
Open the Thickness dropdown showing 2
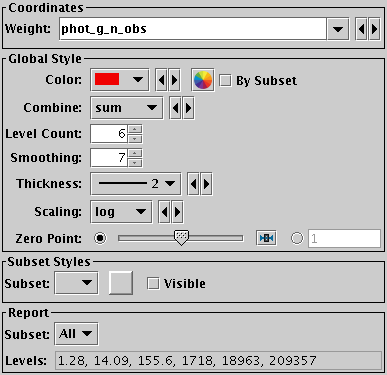(x=135, y=184)
